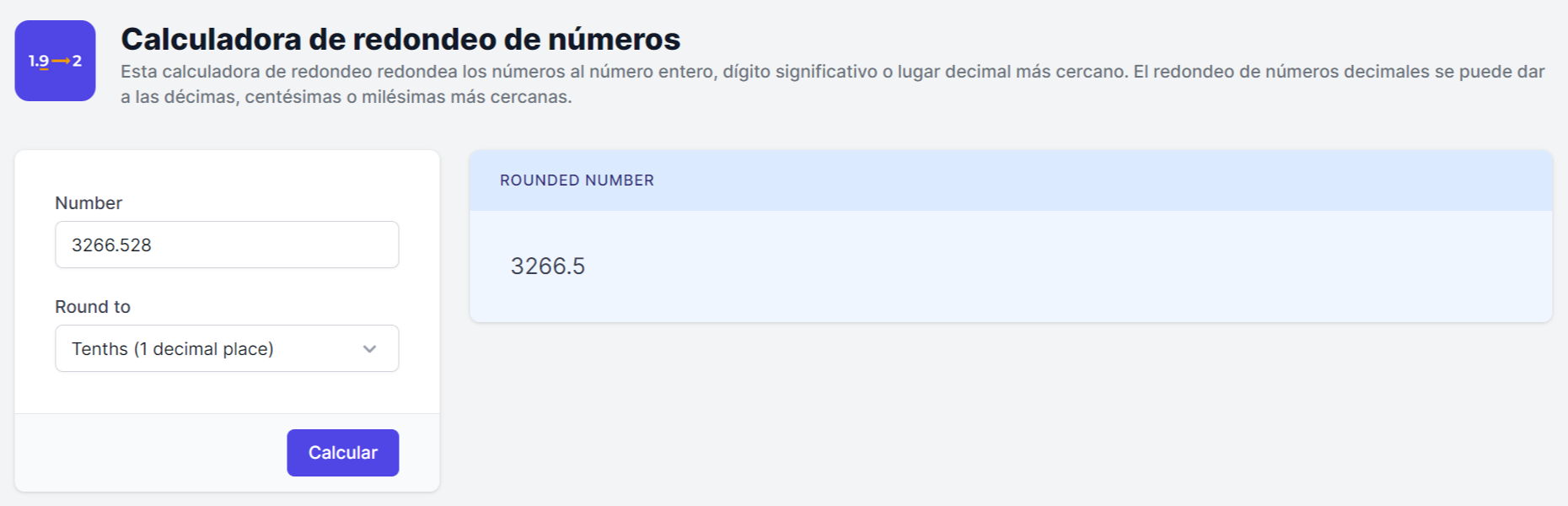Viewport: 1568px width, 506px height.
Task: Open the Round to dropdown
Action: (226, 348)
